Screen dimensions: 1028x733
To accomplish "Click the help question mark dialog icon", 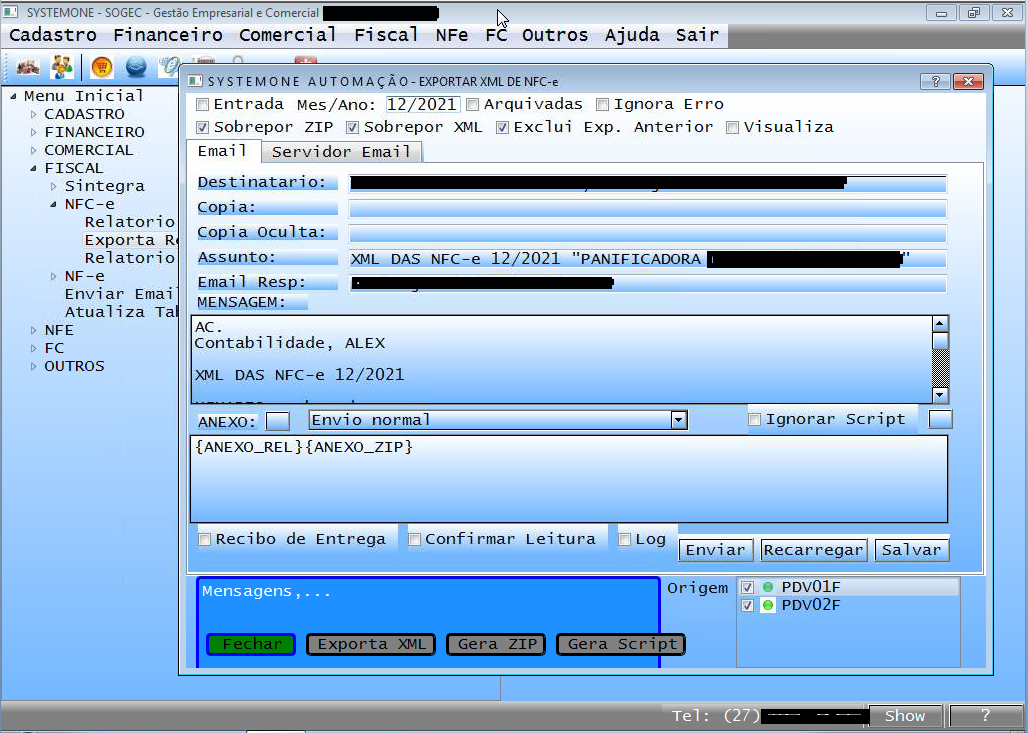I will pos(935,81).
